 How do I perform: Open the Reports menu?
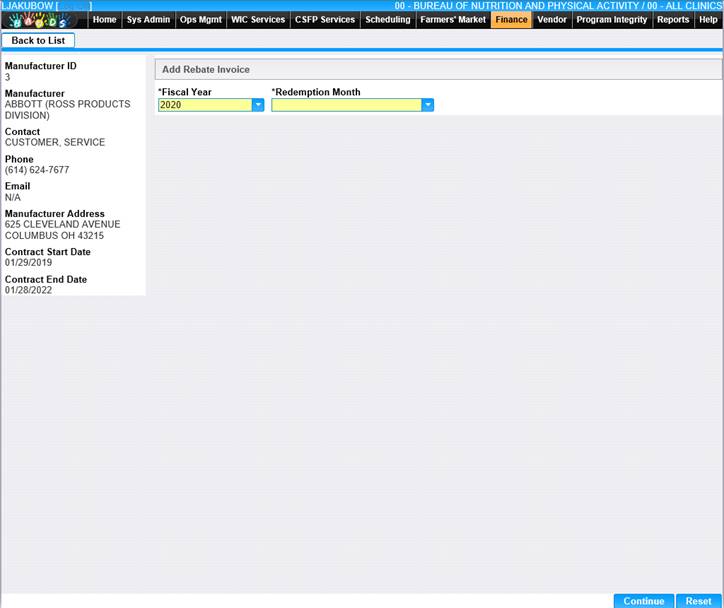coord(673,20)
